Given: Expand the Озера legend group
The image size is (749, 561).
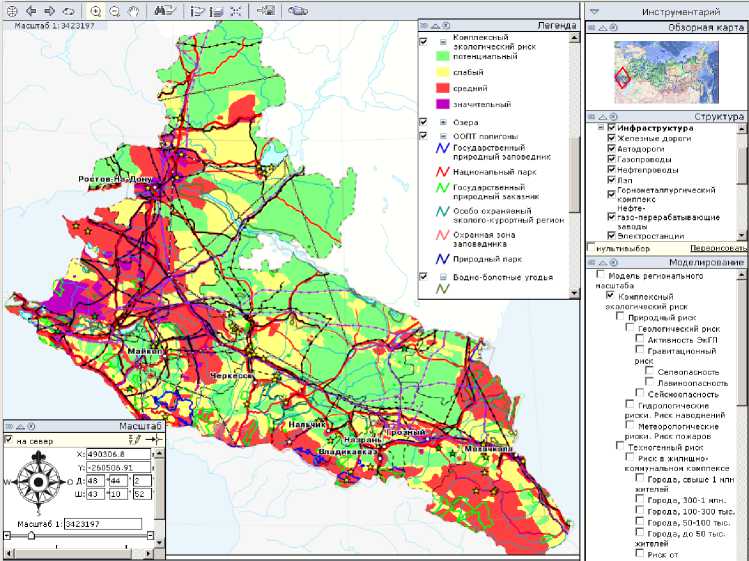Looking at the screenshot, I should coord(441,122).
